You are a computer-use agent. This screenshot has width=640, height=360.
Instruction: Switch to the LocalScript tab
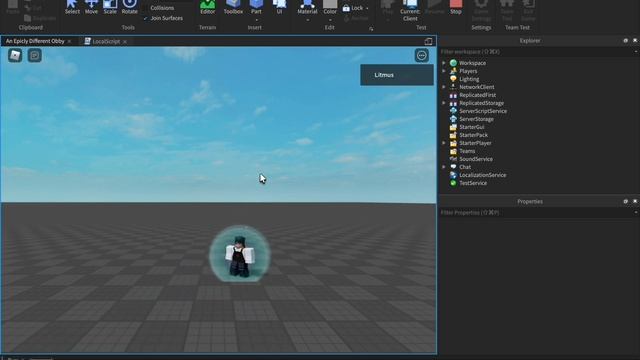click(102, 41)
